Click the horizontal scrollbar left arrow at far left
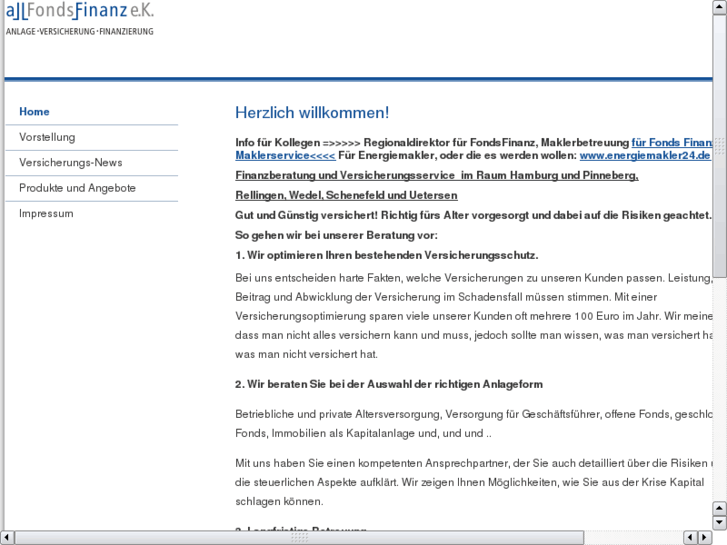727x545 pixels. click(x=7, y=538)
